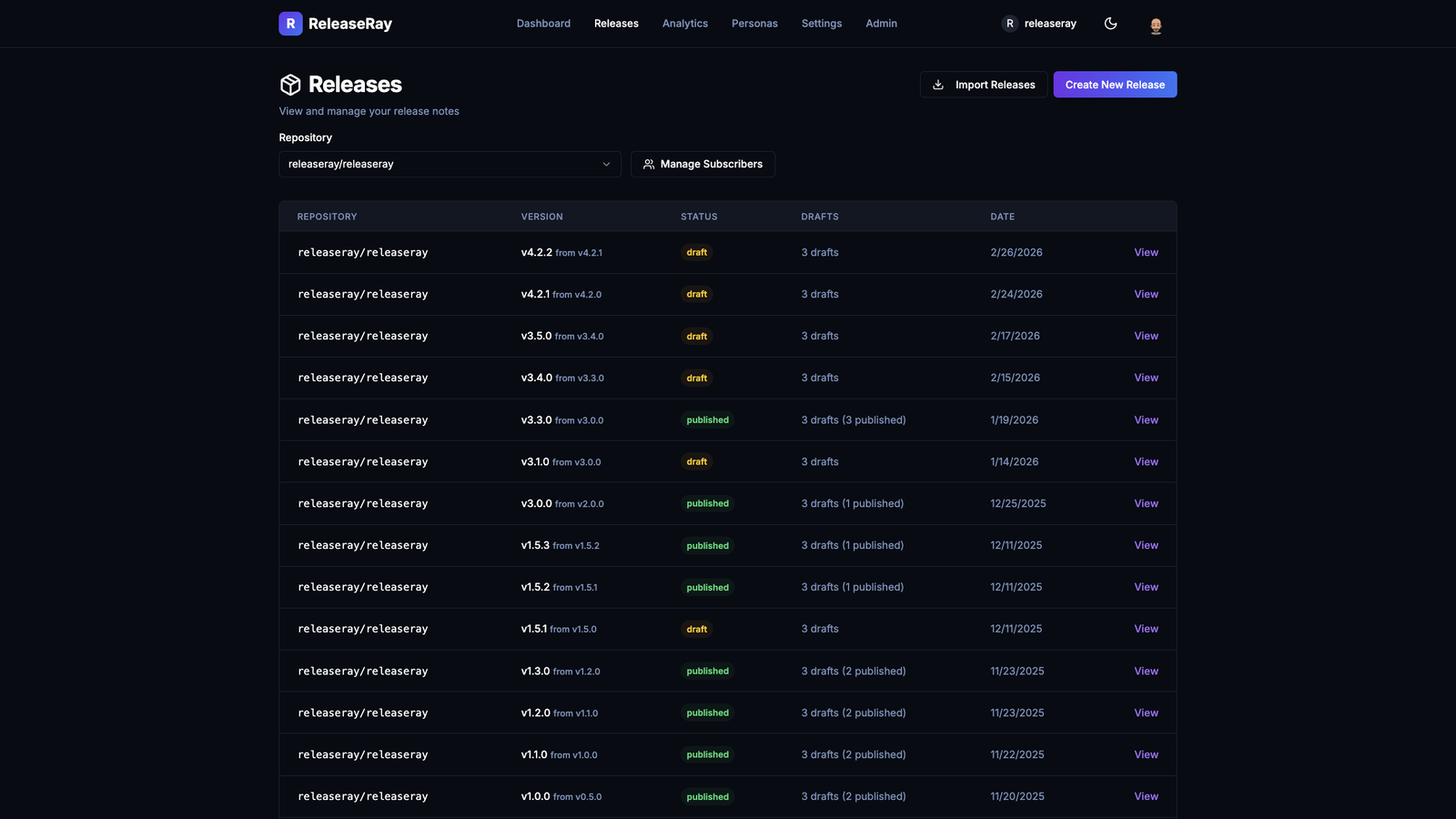Click the R avatar badge next to releaseray username
Image resolution: width=1456 pixels, height=819 pixels.
tap(1009, 24)
